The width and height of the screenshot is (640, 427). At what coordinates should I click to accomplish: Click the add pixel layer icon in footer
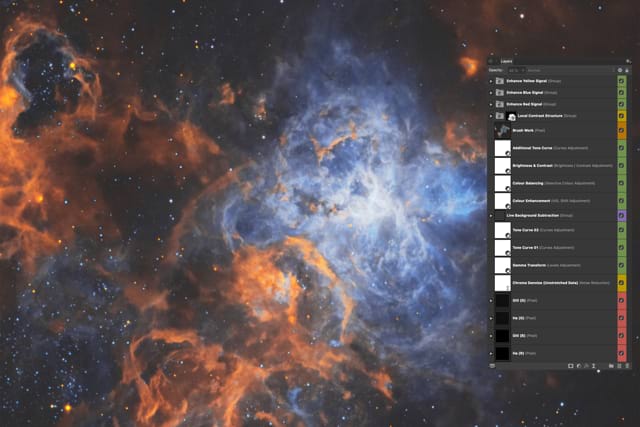click(619, 366)
